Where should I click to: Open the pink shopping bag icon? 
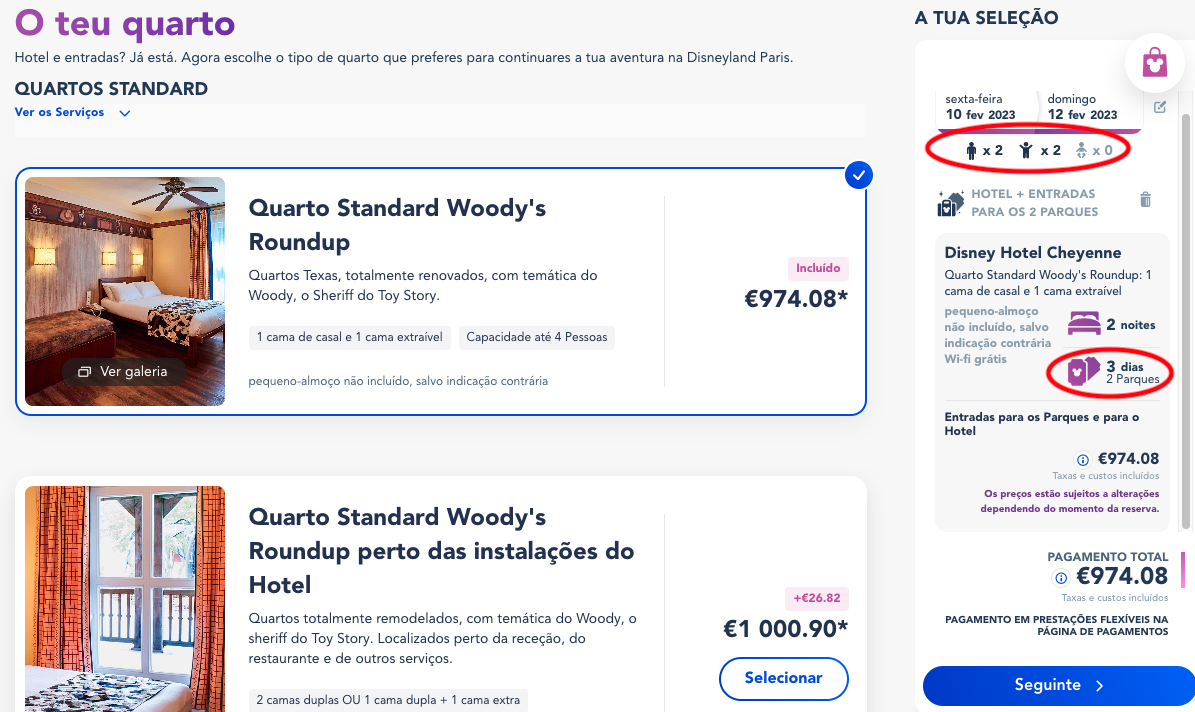(1154, 63)
